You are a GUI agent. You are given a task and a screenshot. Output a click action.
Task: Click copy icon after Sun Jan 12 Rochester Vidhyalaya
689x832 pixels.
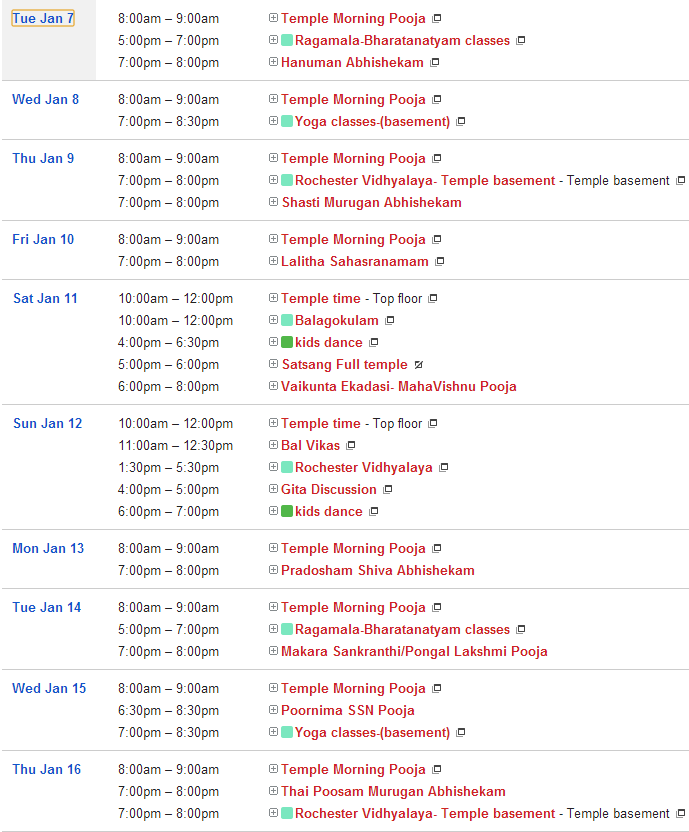(x=444, y=468)
